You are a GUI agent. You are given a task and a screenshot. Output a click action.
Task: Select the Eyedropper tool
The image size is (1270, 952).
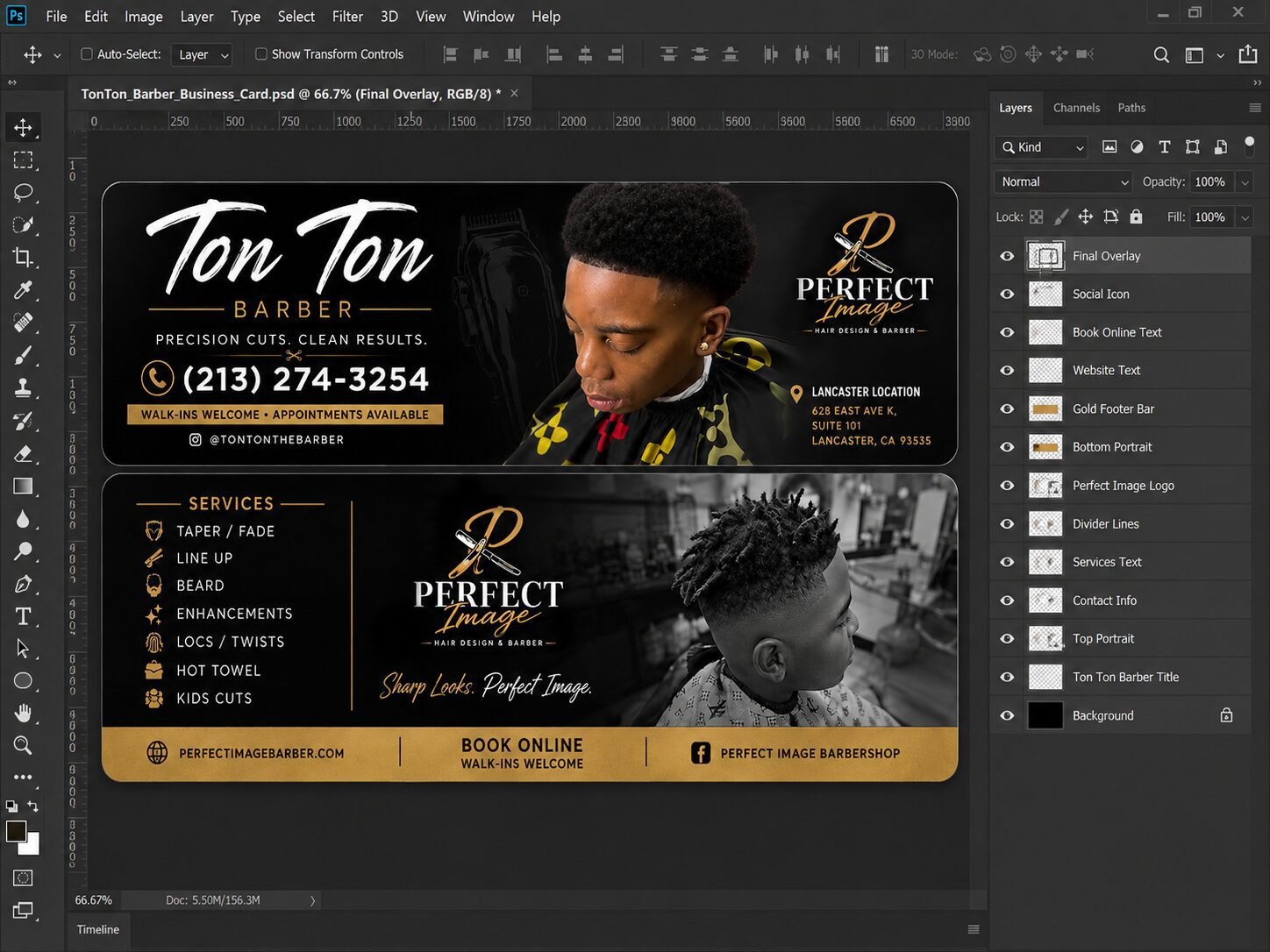(23, 289)
